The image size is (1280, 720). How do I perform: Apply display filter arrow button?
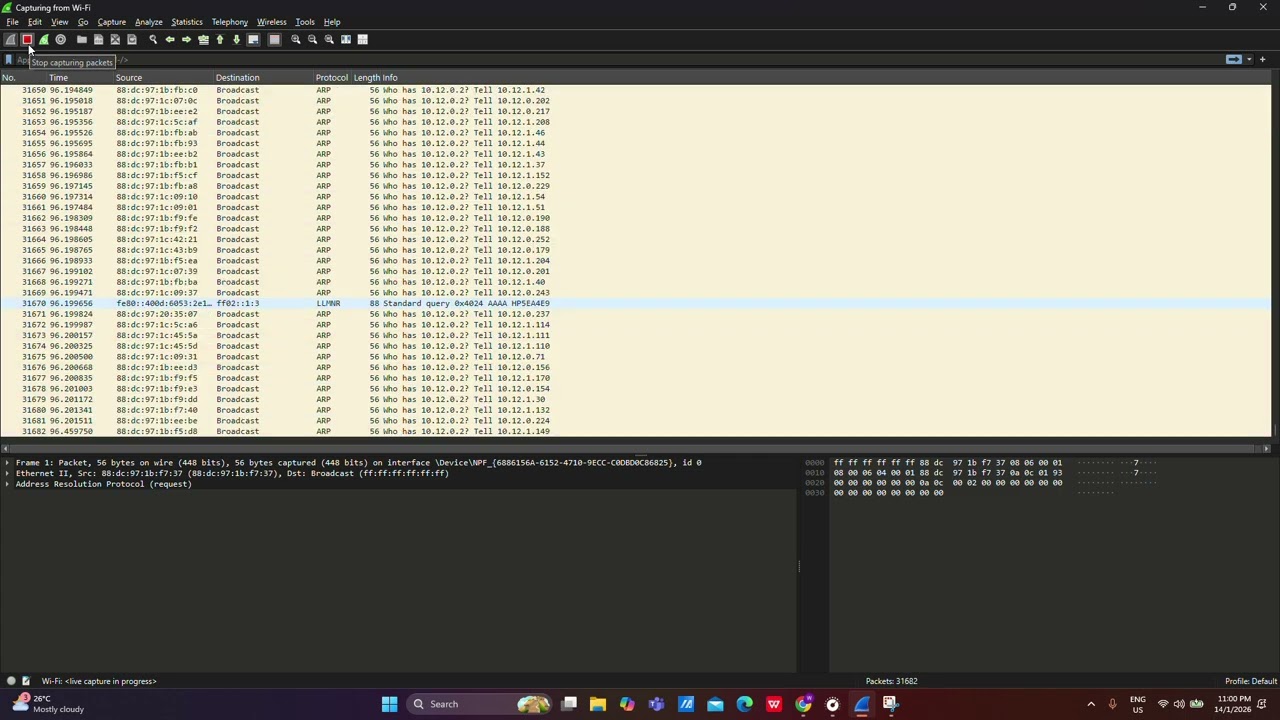[1234, 60]
